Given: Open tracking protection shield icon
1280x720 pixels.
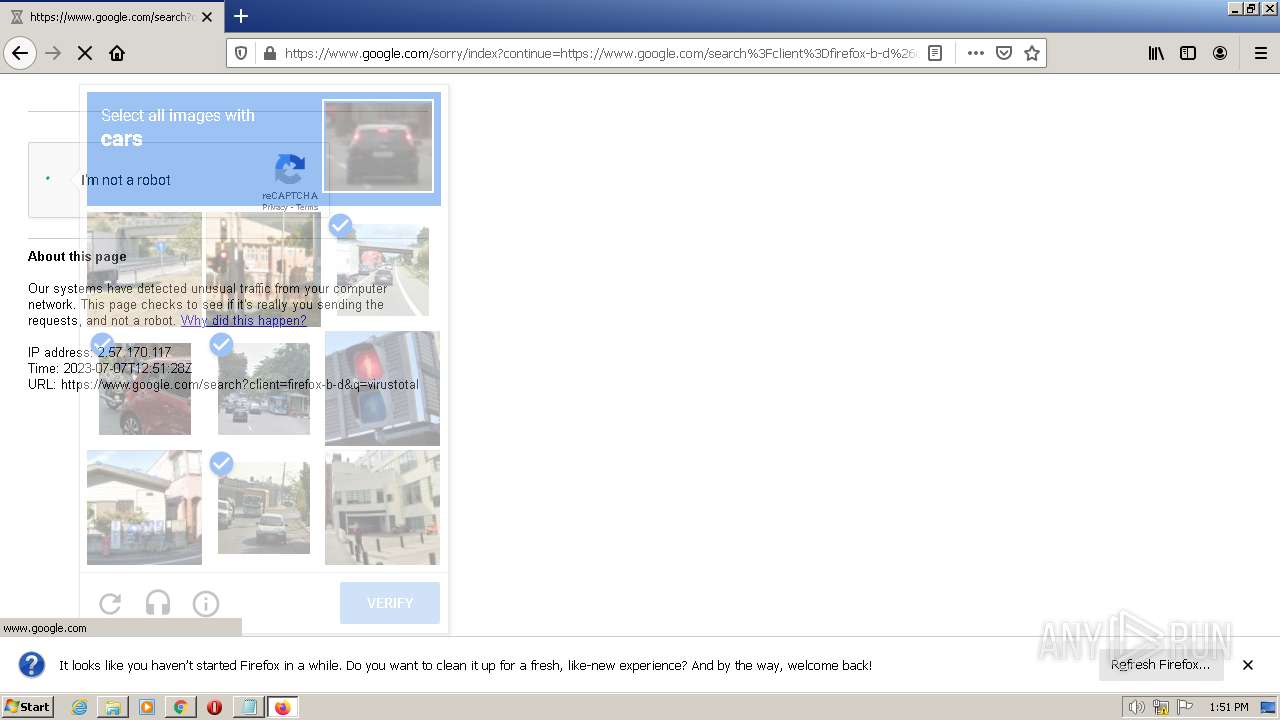Looking at the screenshot, I should (x=241, y=53).
